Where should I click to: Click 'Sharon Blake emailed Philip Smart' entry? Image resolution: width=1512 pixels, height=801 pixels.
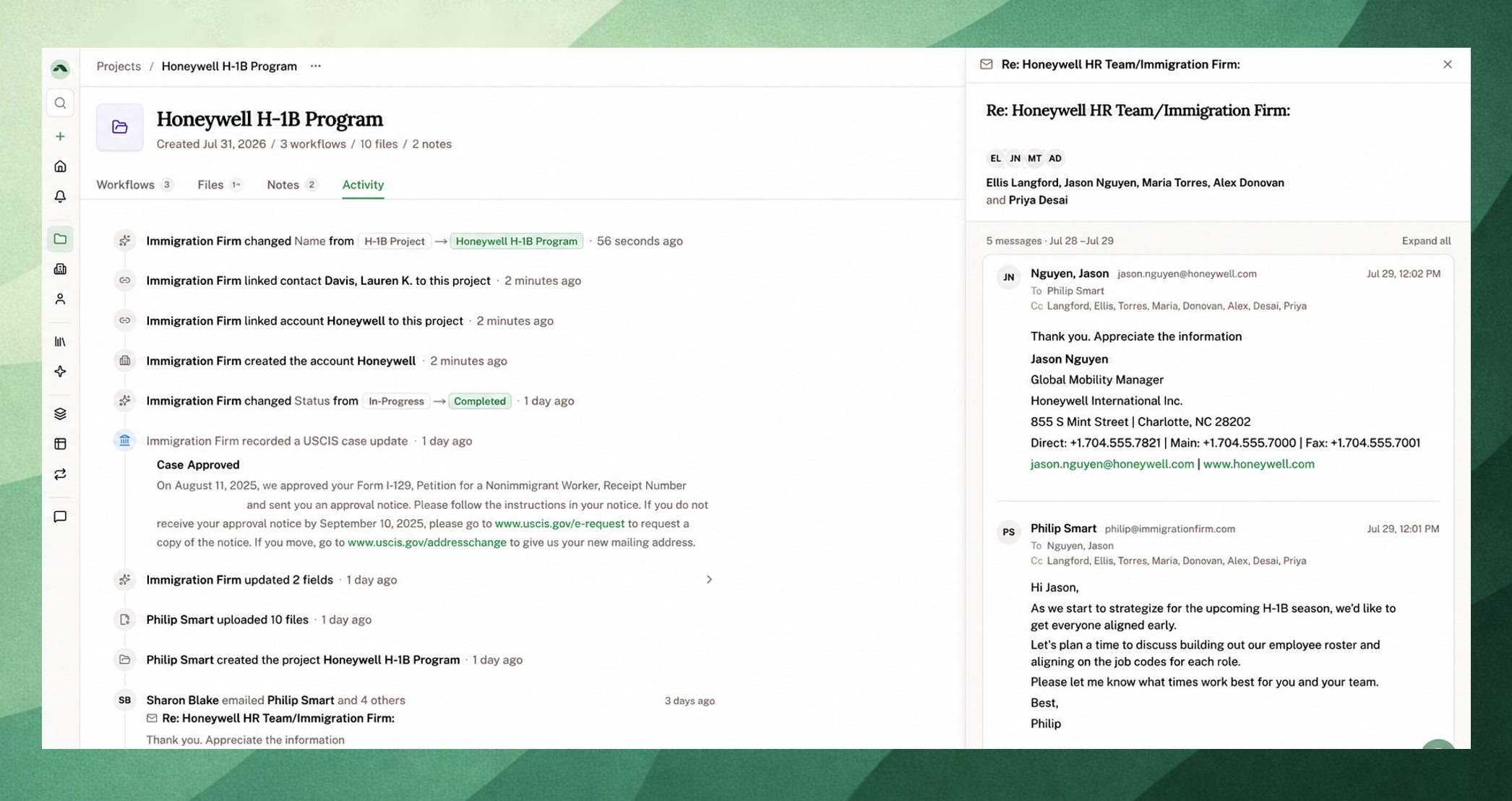275,700
